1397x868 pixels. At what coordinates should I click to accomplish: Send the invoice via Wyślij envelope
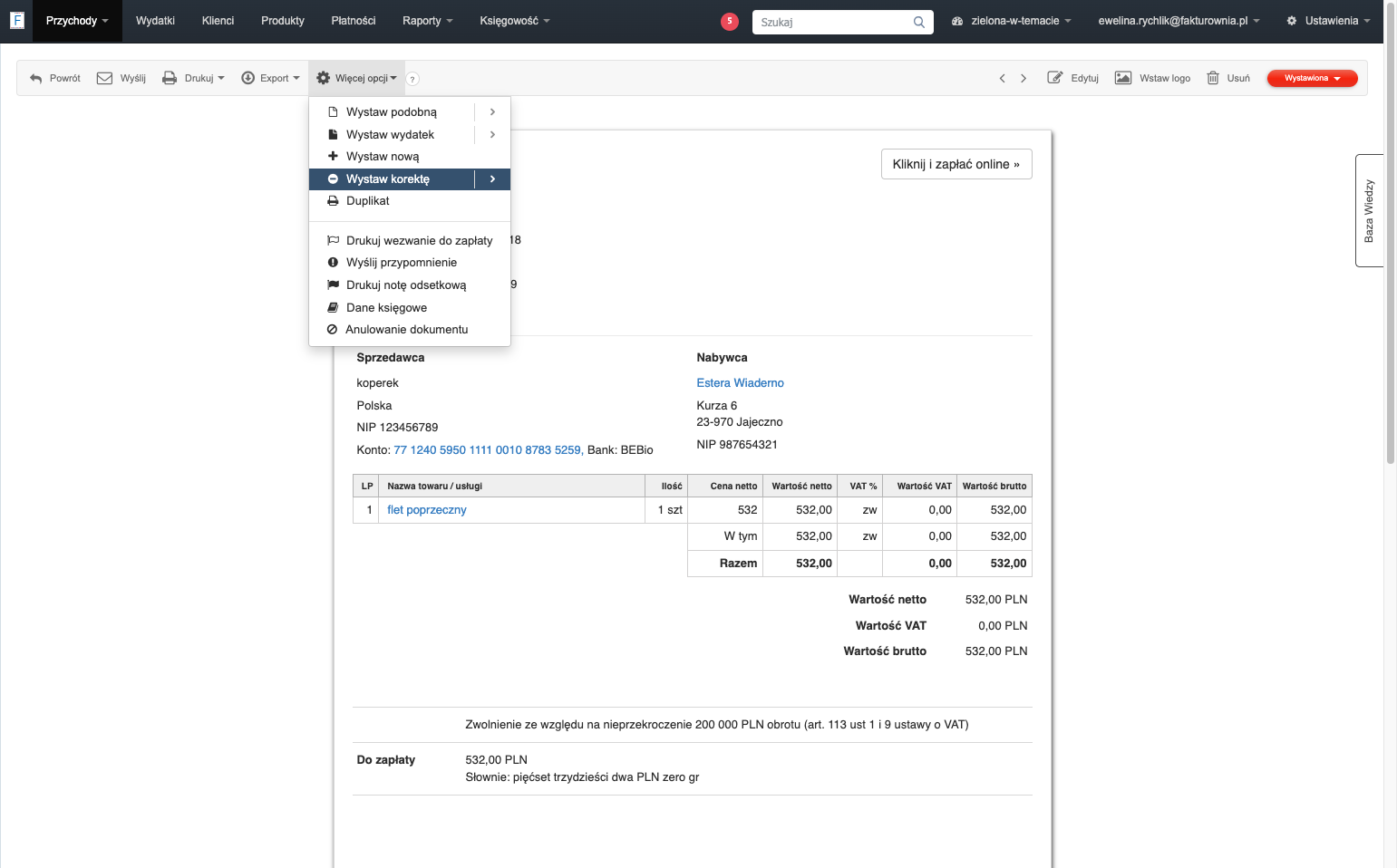click(x=121, y=78)
